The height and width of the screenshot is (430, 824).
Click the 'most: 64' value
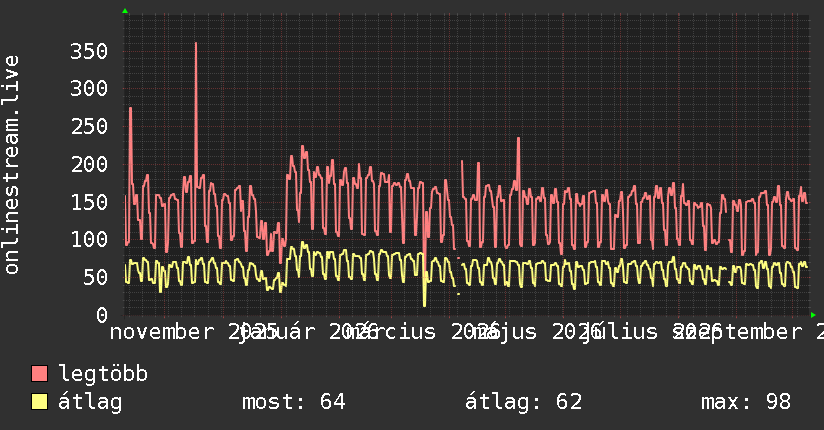point(293,402)
